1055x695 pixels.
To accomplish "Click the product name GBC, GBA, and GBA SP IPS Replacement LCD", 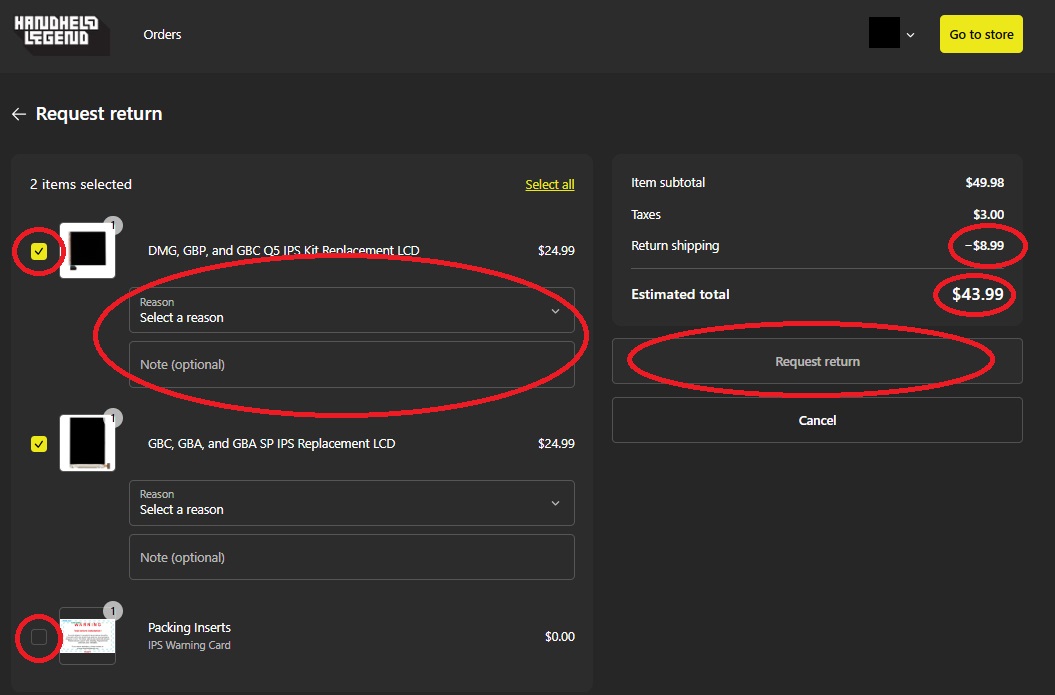I will click(272, 443).
